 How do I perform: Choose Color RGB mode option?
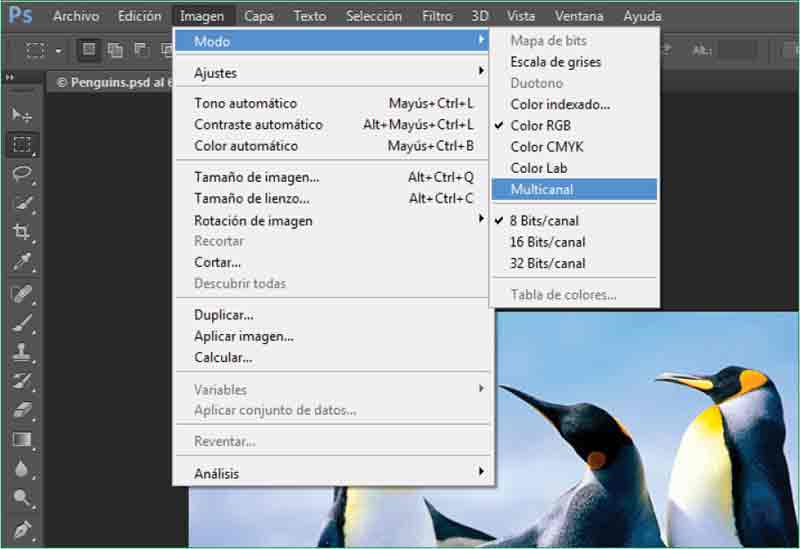(540, 126)
